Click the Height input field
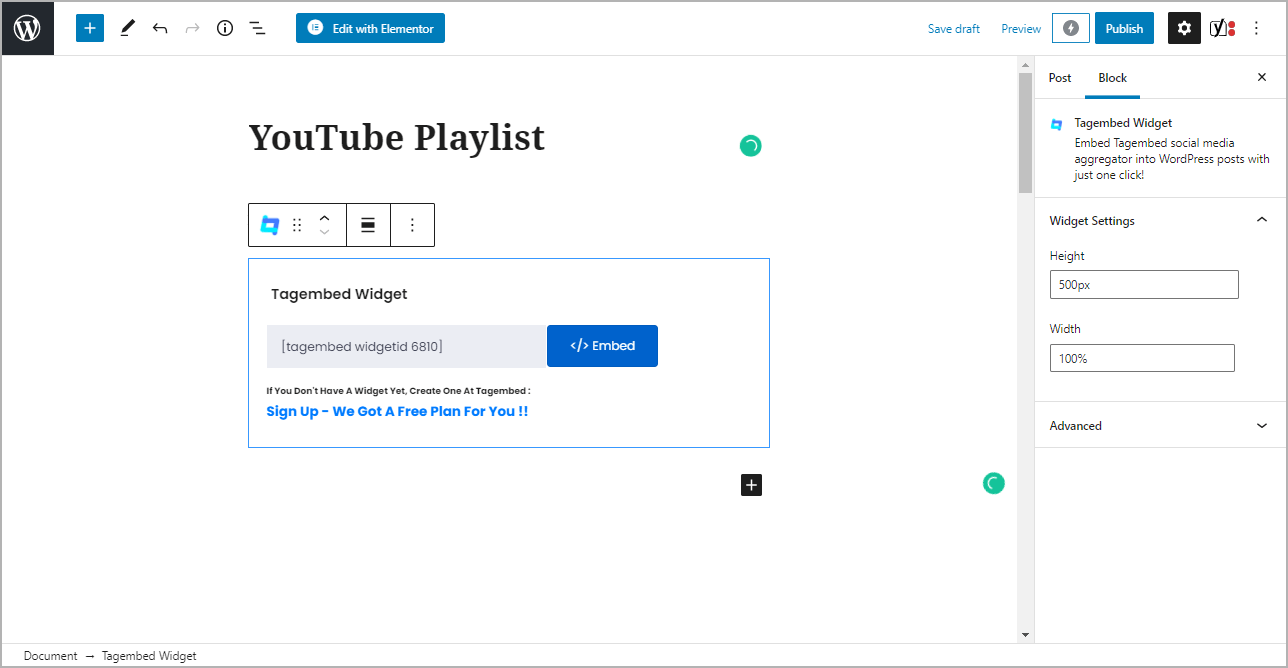 pyautogui.click(x=1144, y=284)
